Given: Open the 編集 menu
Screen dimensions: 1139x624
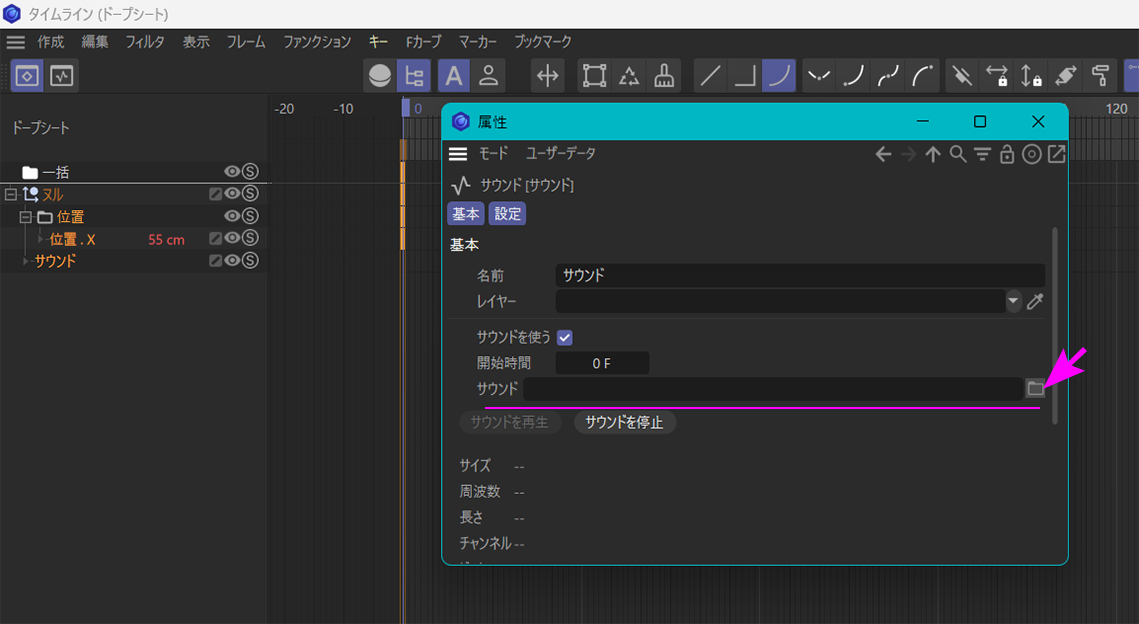Looking at the screenshot, I should (94, 42).
